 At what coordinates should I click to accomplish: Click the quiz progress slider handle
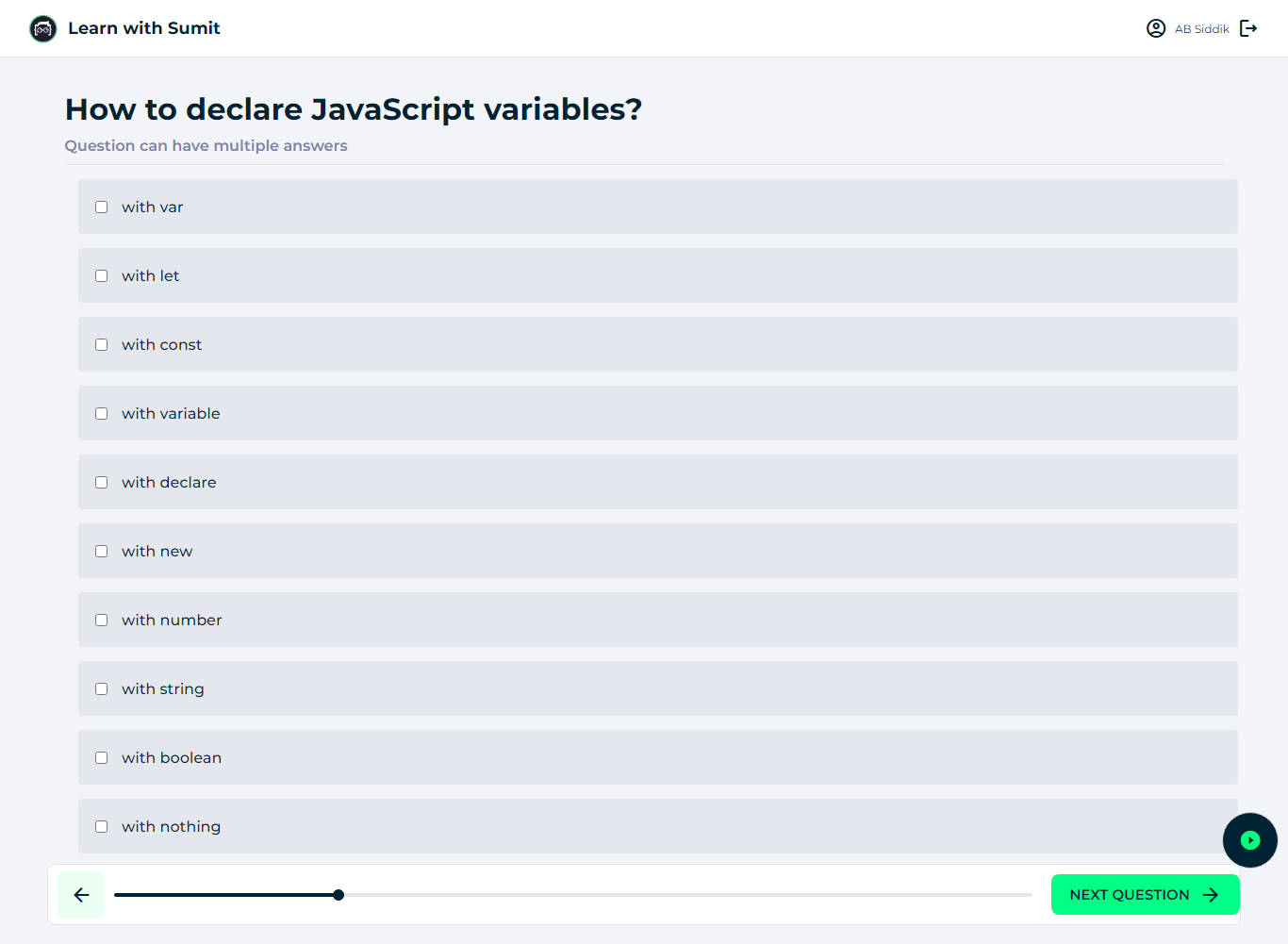click(339, 894)
